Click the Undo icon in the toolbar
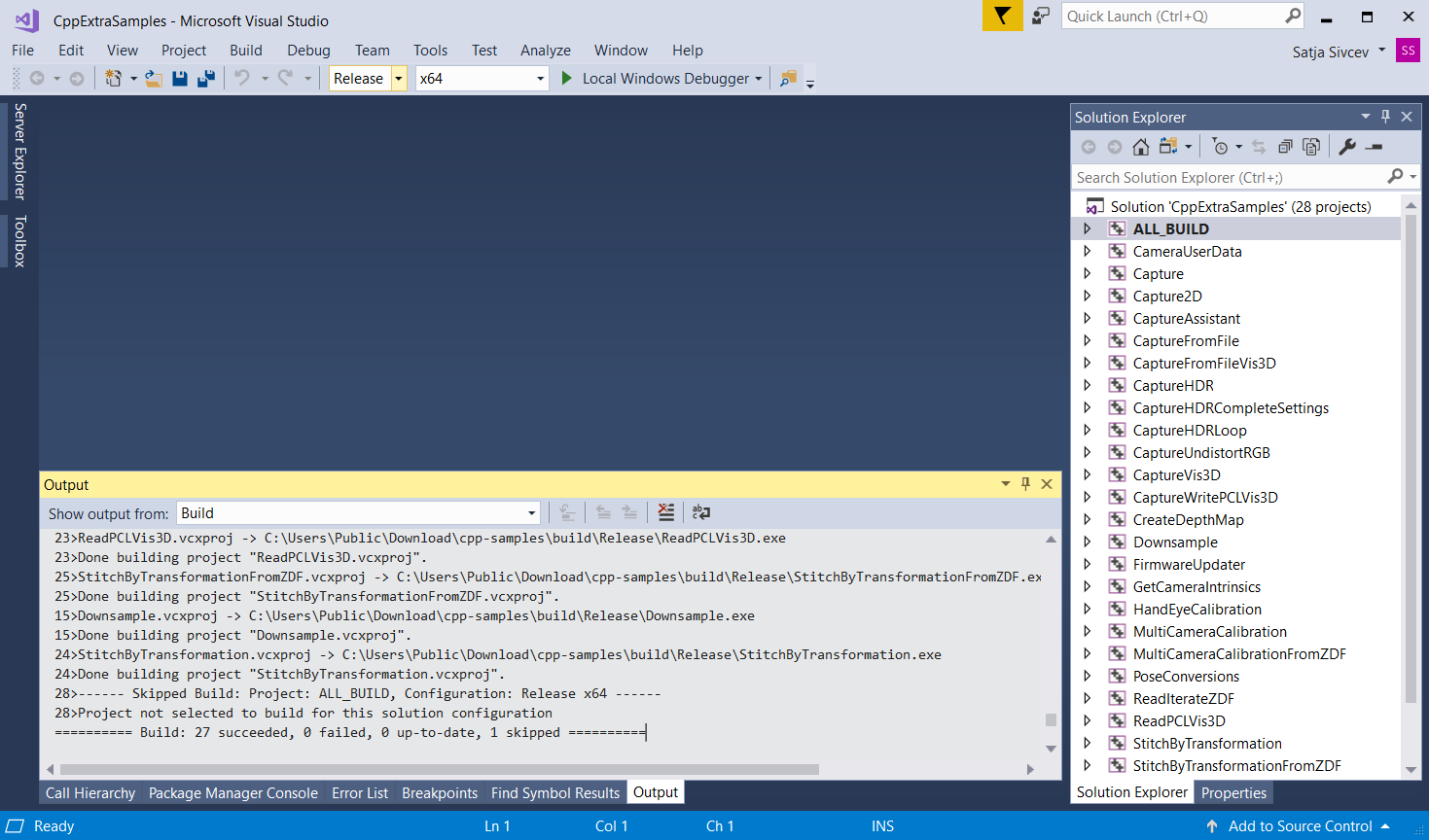The height and width of the screenshot is (840, 1429). pyautogui.click(x=242, y=78)
